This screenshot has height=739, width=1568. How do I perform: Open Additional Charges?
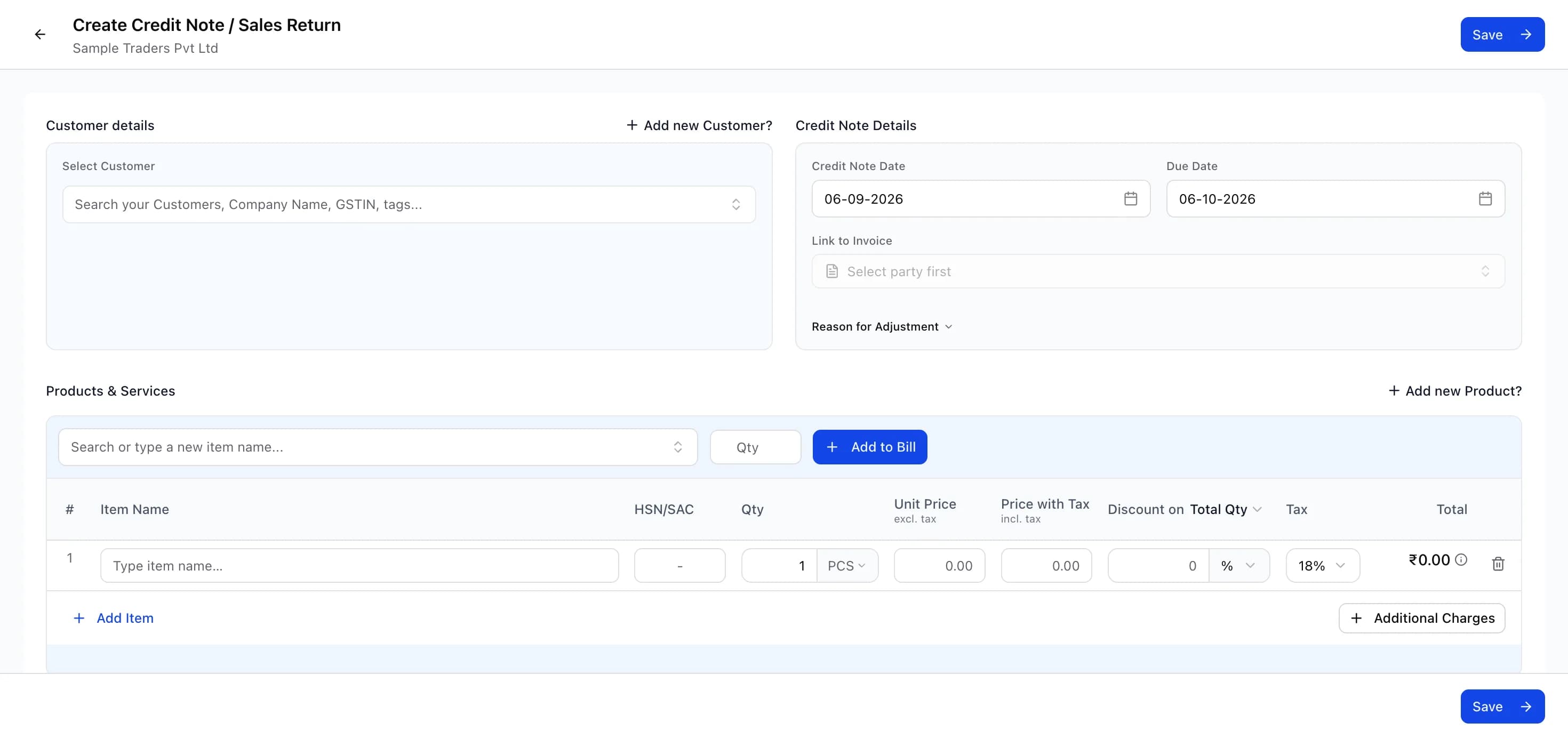pyautogui.click(x=1421, y=618)
